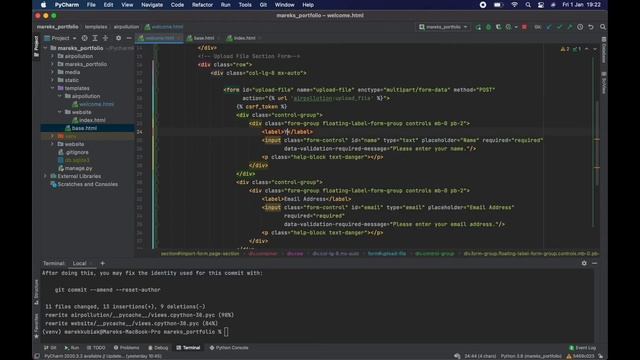Show Git history clock icon
The height and width of the screenshot is (360, 640).
click(x=580, y=27)
